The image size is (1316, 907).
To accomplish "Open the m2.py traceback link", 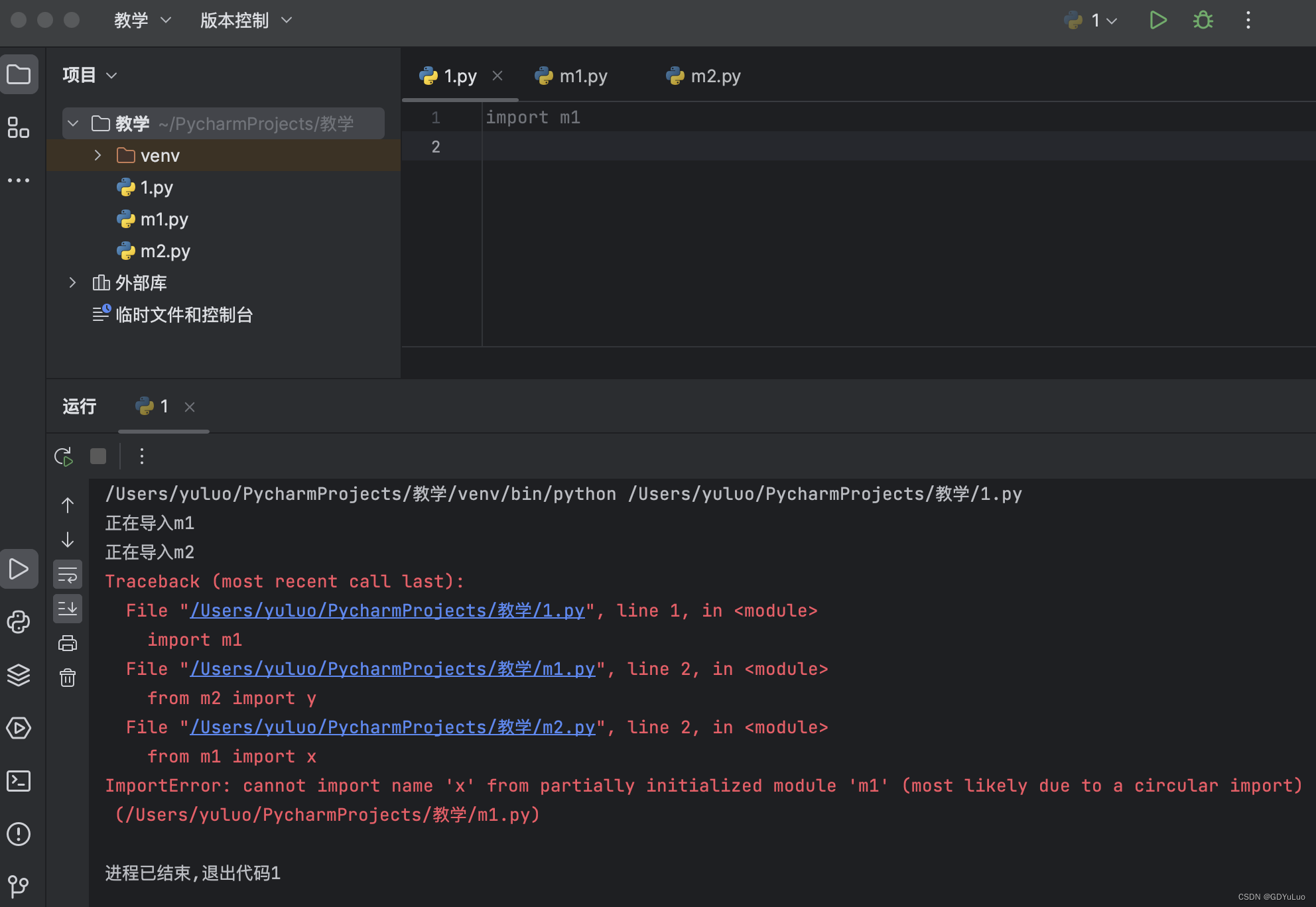I will [393, 727].
